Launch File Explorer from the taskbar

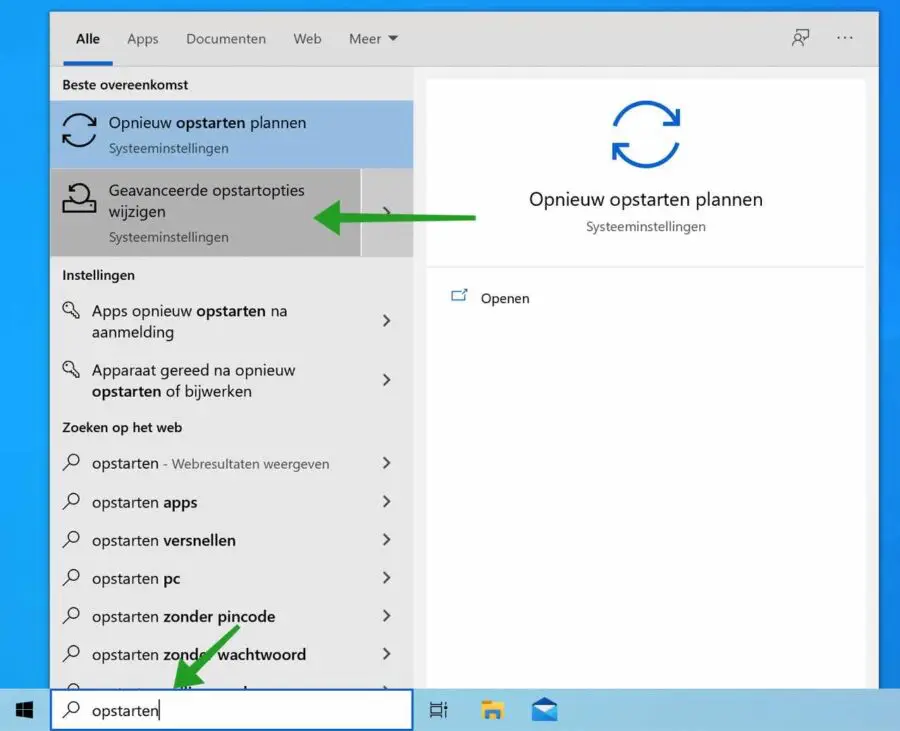click(492, 710)
